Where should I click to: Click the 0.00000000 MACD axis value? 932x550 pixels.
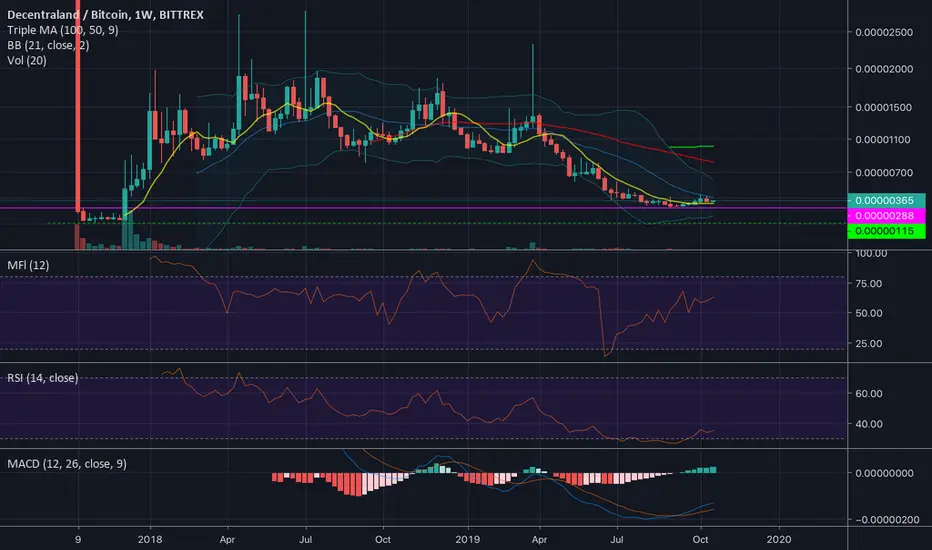[x=884, y=473]
